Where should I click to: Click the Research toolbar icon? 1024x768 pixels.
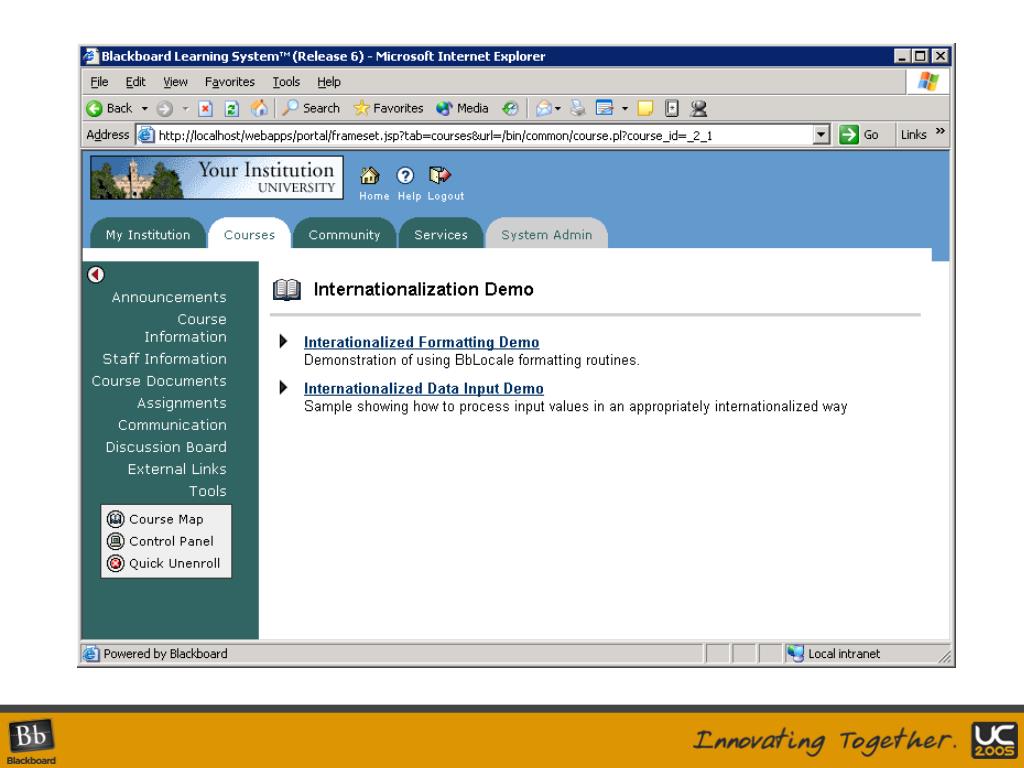(672, 108)
